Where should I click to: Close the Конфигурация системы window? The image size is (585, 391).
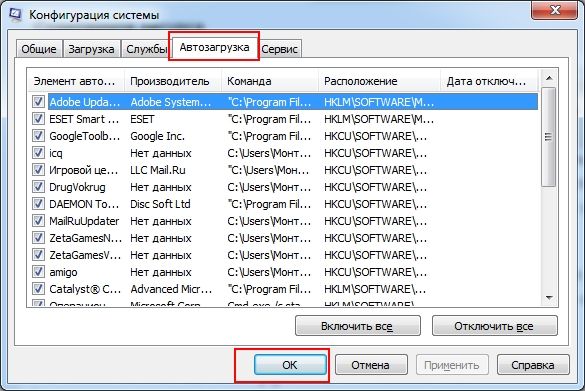point(555,10)
